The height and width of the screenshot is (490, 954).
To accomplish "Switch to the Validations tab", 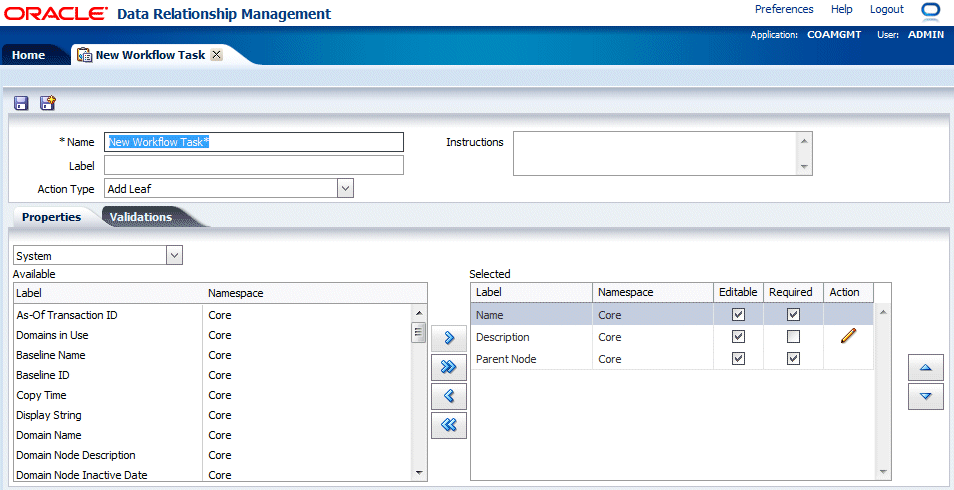I will click(141, 217).
